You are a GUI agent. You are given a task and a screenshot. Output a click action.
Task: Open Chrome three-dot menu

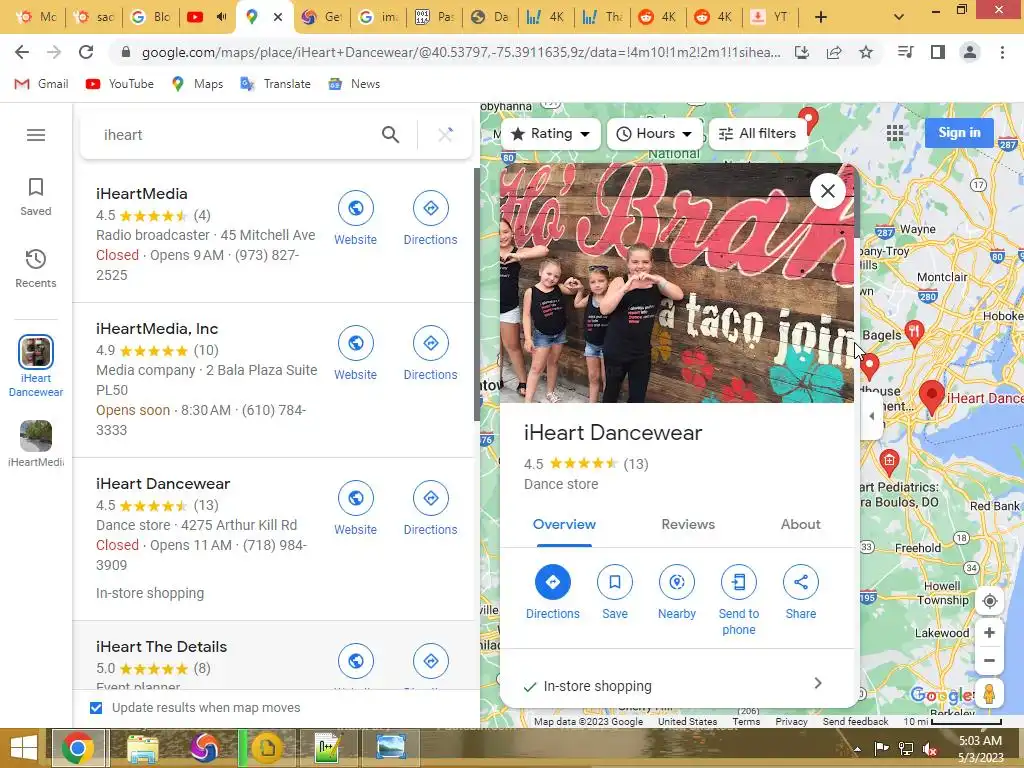(1002, 52)
